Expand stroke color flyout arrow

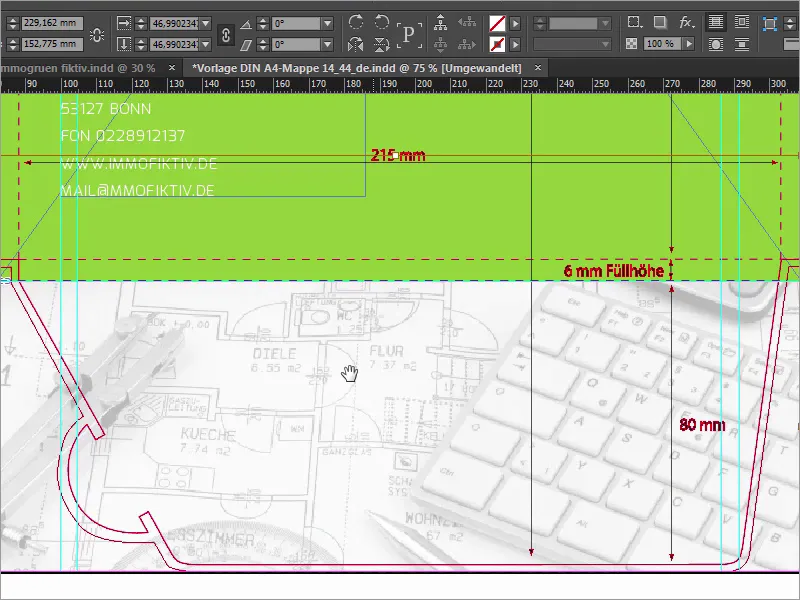[515, 45]
